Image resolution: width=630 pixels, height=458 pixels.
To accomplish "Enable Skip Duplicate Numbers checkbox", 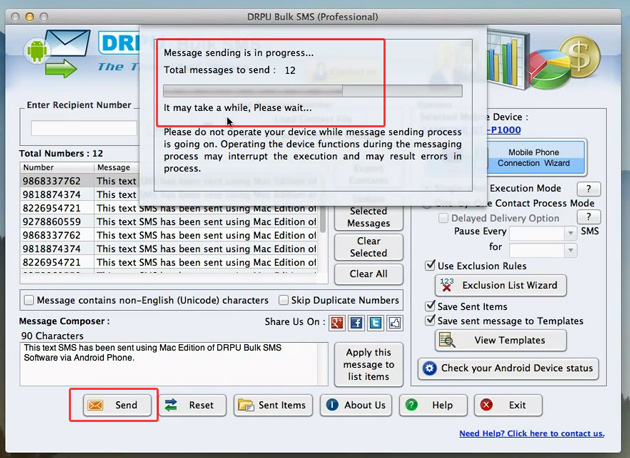I will (283, 300).
